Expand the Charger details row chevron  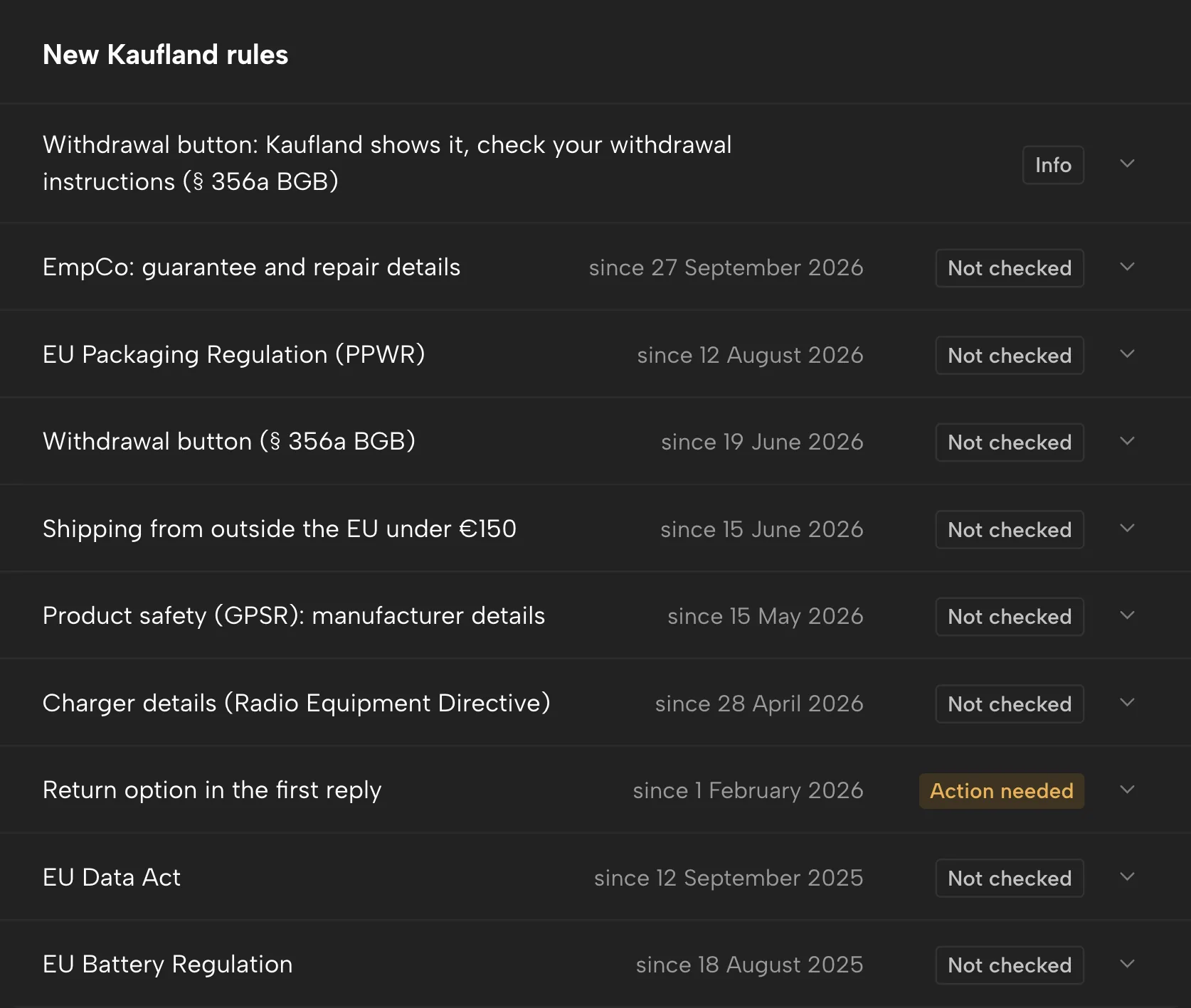click(x=1127, y=703)
